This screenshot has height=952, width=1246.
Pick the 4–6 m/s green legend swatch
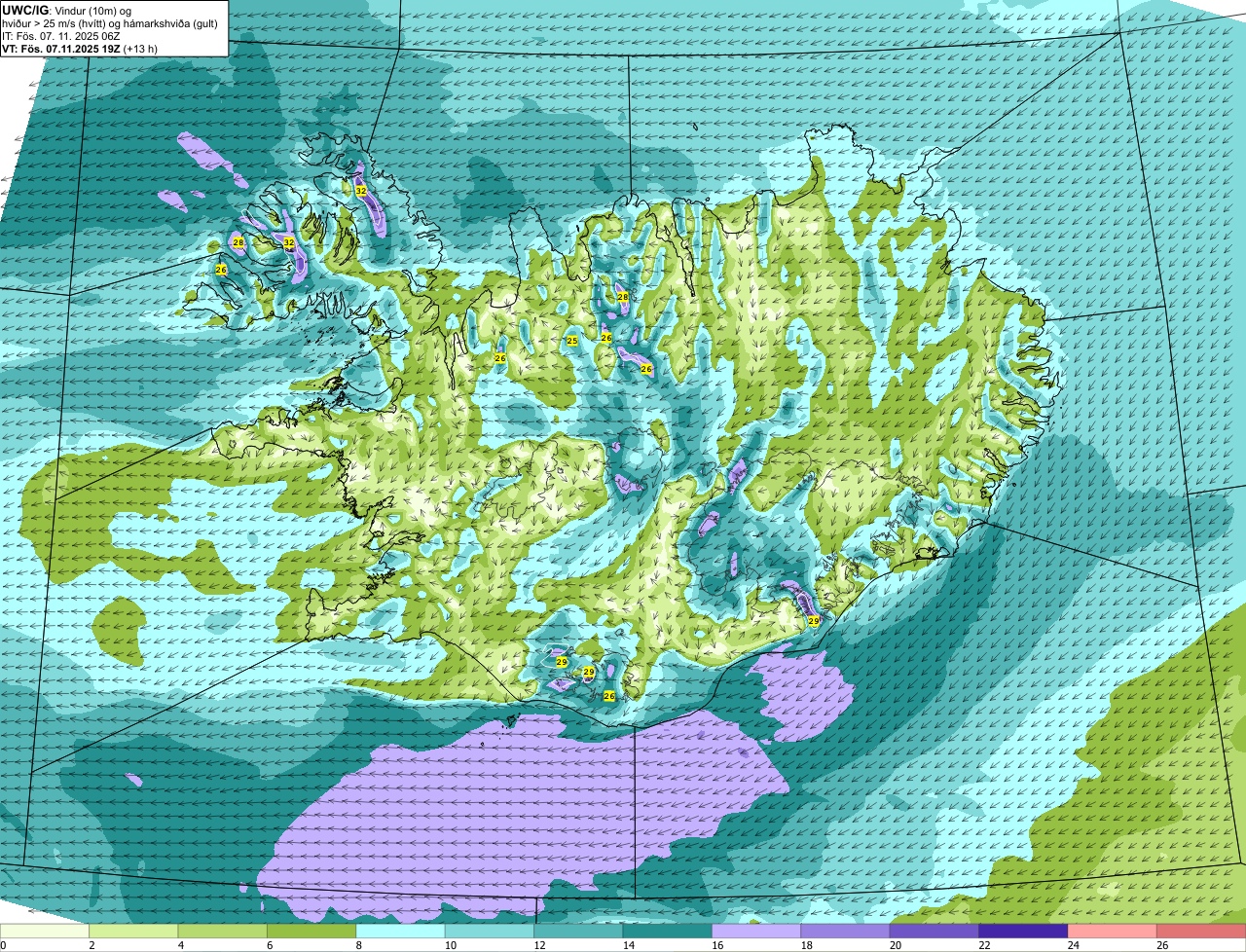pos(223,932)
